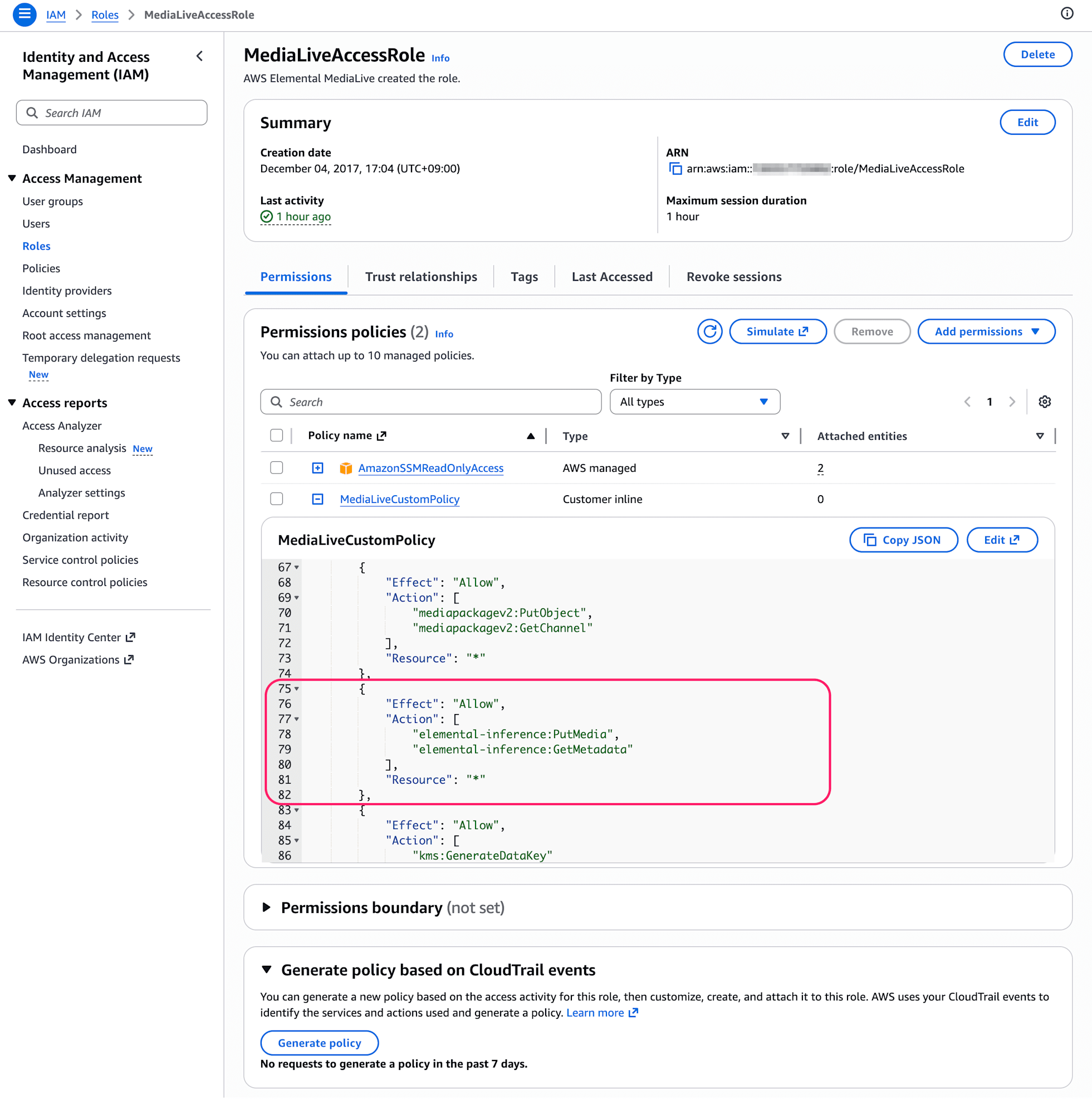Collapse the IAM sidebar with arrow icon
1092x1114 pixels.
tap(199, 56)
